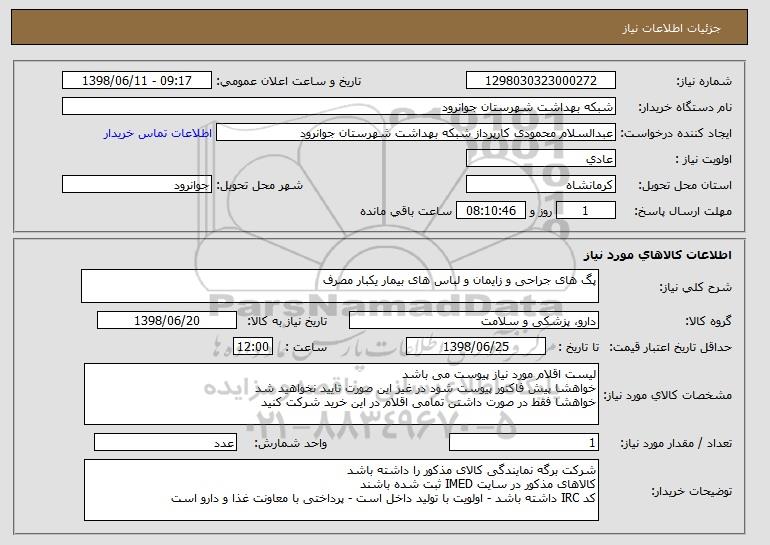Select the remaining days field showing 1
770x545 pixels.
pos(585,211)
